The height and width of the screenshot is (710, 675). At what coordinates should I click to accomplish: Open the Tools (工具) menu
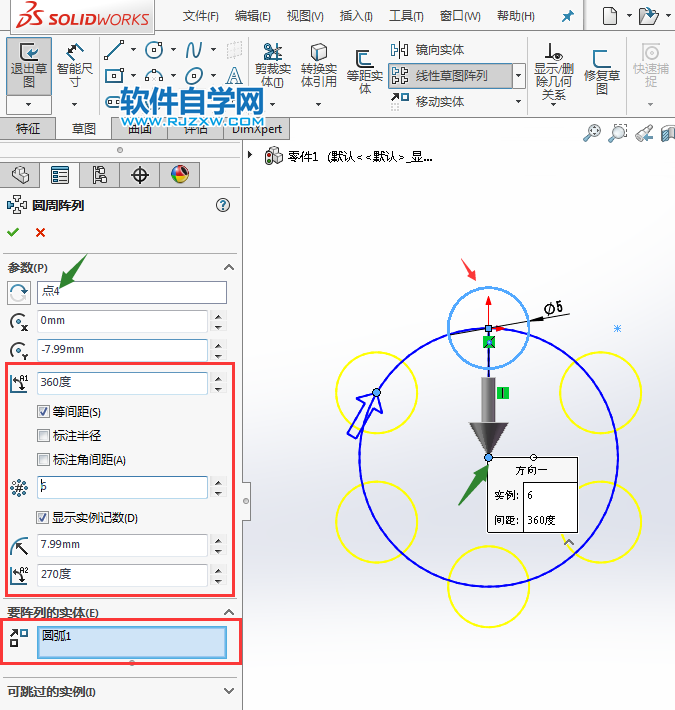(407, 17)
